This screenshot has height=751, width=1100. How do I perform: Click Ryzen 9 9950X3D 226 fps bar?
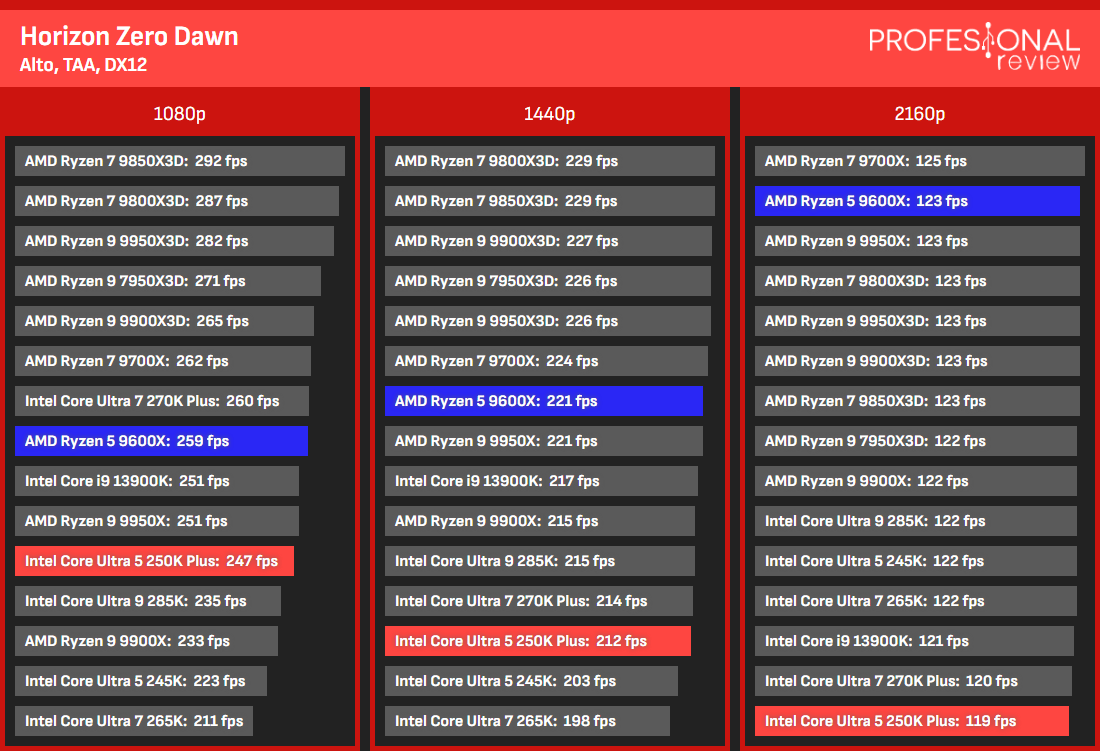coord(547,320)
